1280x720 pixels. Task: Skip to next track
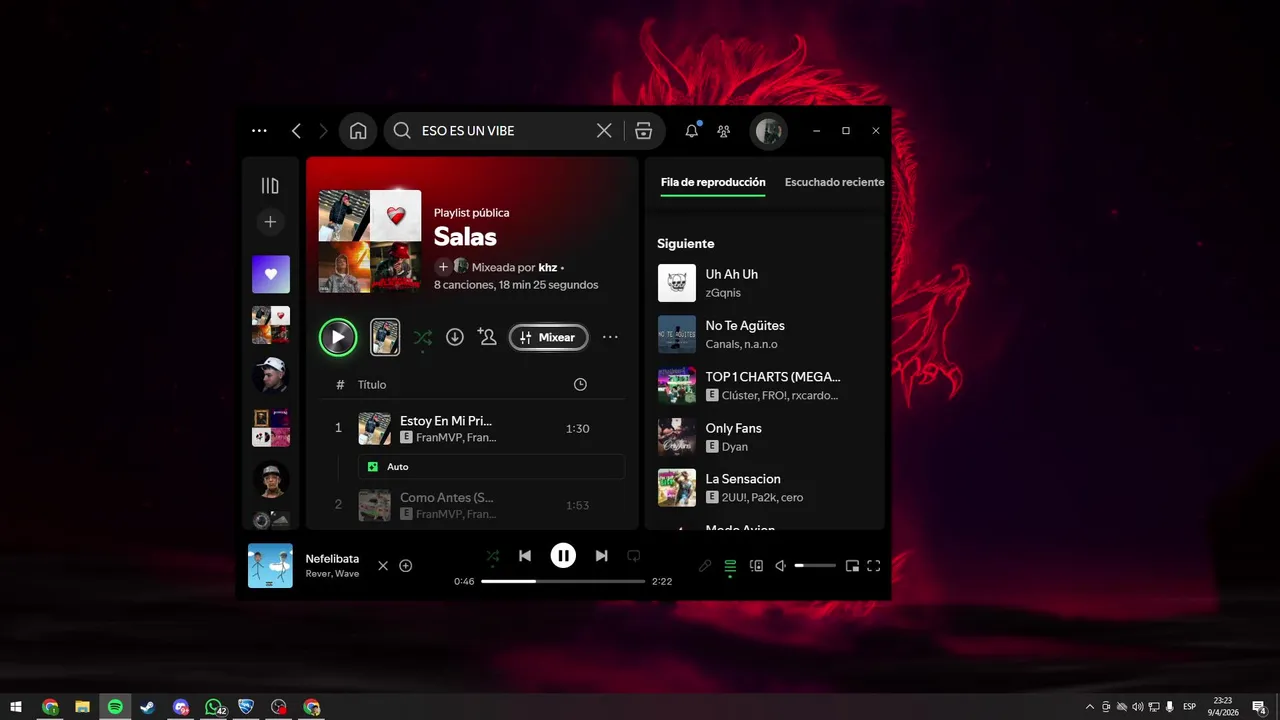601,556
